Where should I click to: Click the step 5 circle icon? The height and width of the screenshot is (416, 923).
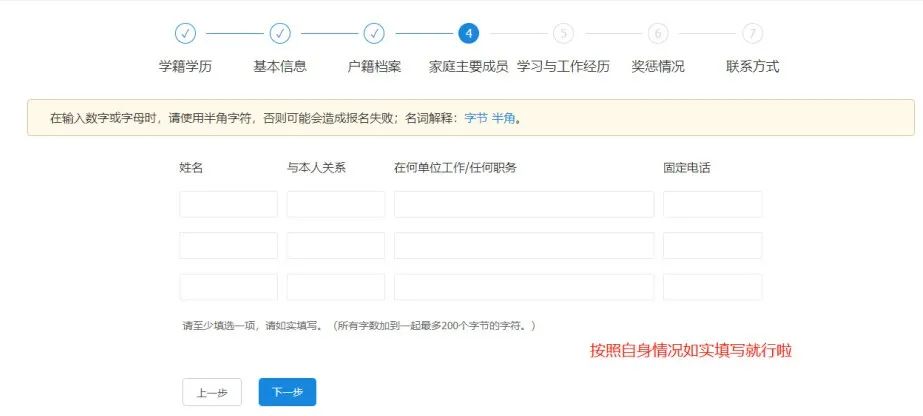(x=563, y=33)
